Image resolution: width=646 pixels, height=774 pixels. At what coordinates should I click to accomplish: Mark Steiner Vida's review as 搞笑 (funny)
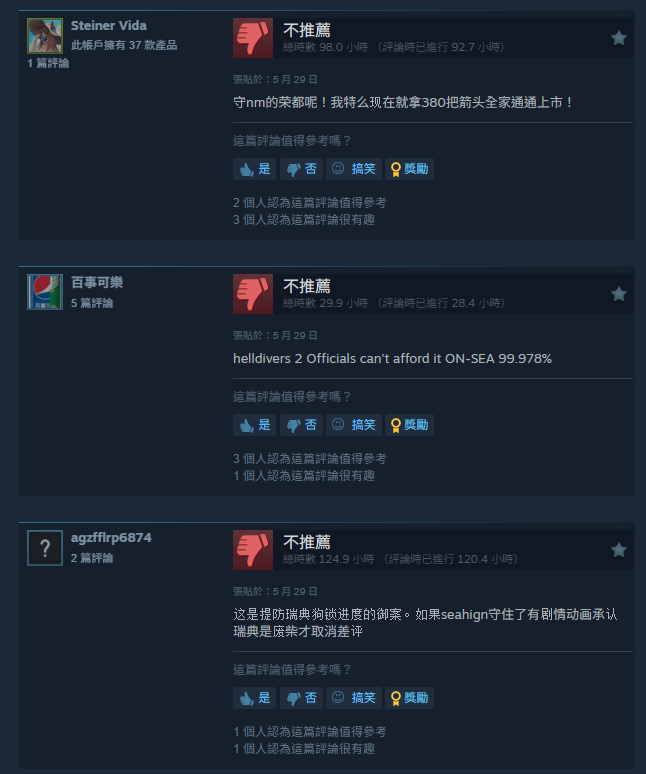click(354, 169)
